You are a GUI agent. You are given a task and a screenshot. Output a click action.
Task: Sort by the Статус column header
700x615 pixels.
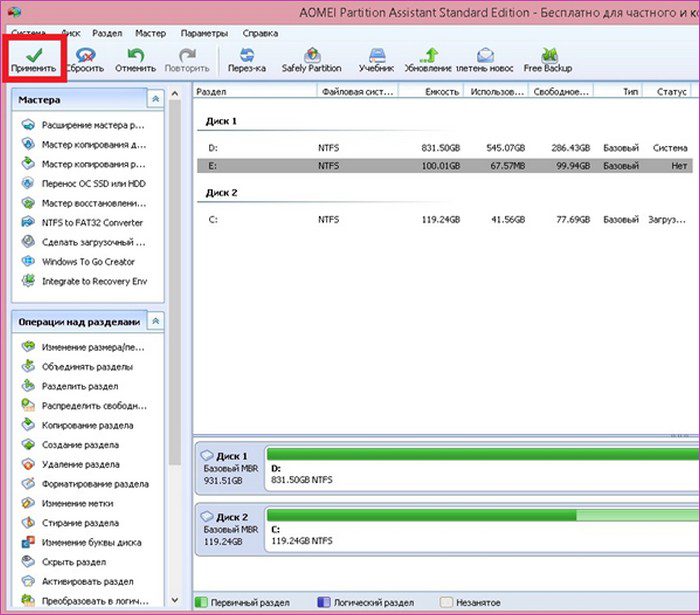click(x=667, y=91)
